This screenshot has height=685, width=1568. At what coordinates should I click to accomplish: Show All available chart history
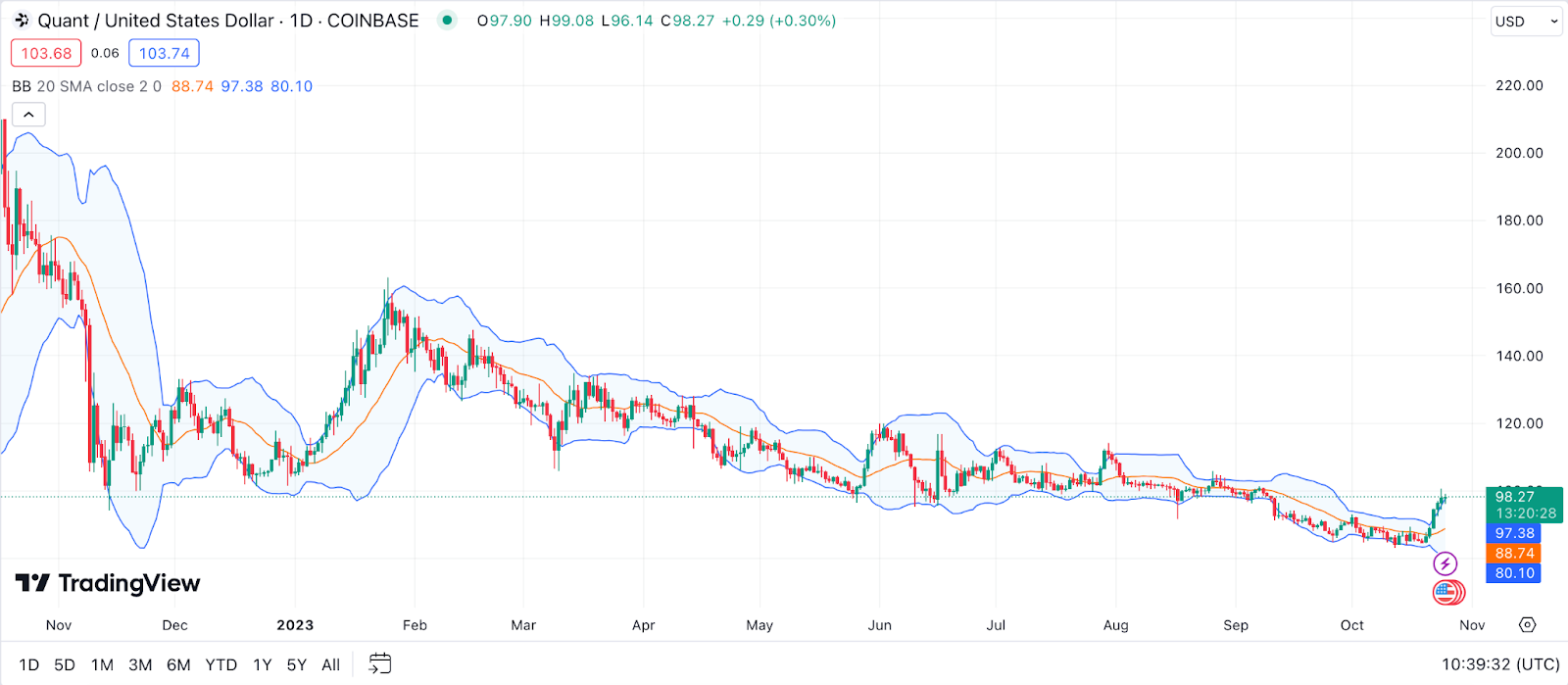tap(331, 664)
